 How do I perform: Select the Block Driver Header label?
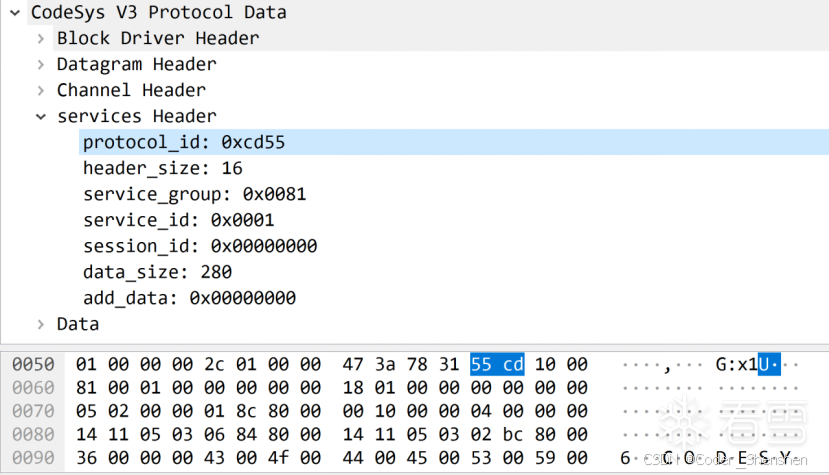click(x=158, y=38)
